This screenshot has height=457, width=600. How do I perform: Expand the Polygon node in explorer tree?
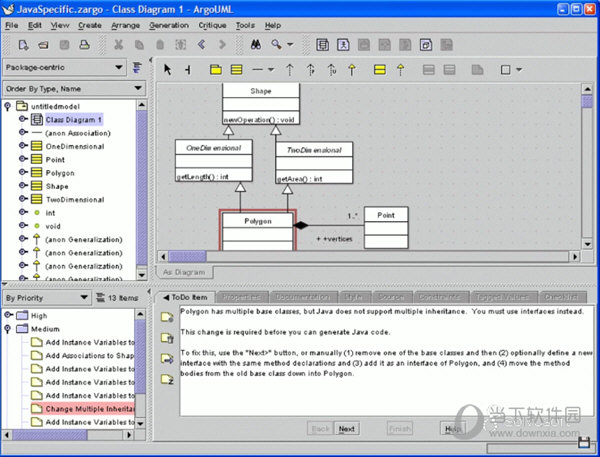22,172
